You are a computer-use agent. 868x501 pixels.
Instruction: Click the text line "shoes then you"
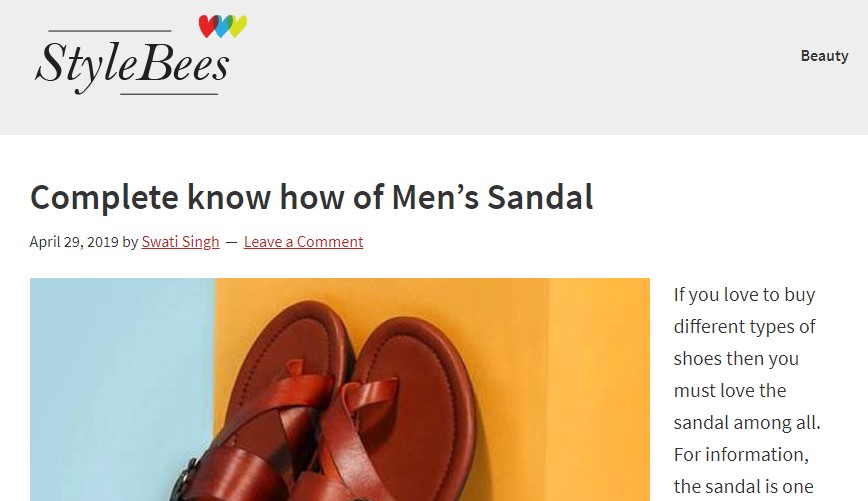[x=735, y=359]
